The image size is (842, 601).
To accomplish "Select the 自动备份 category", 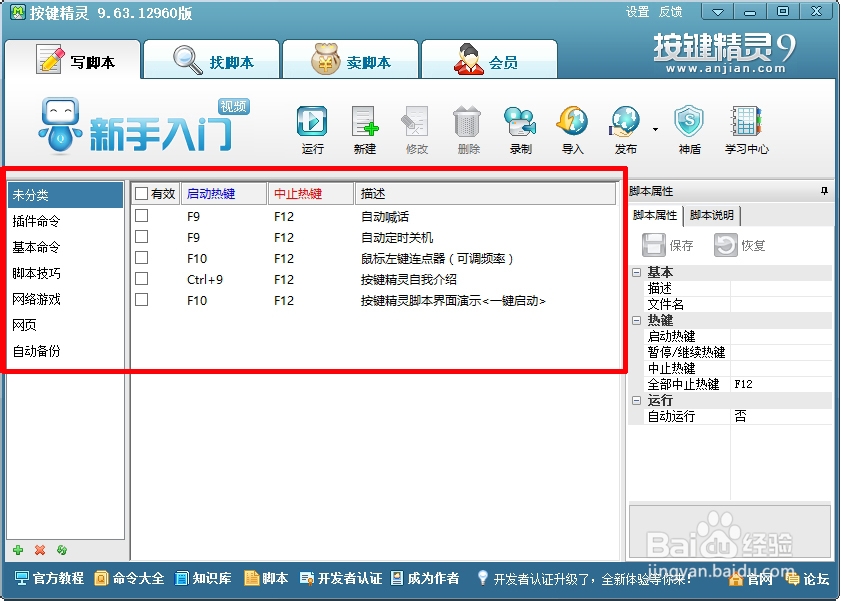I will pyautogui.click(x=66, y=351).
